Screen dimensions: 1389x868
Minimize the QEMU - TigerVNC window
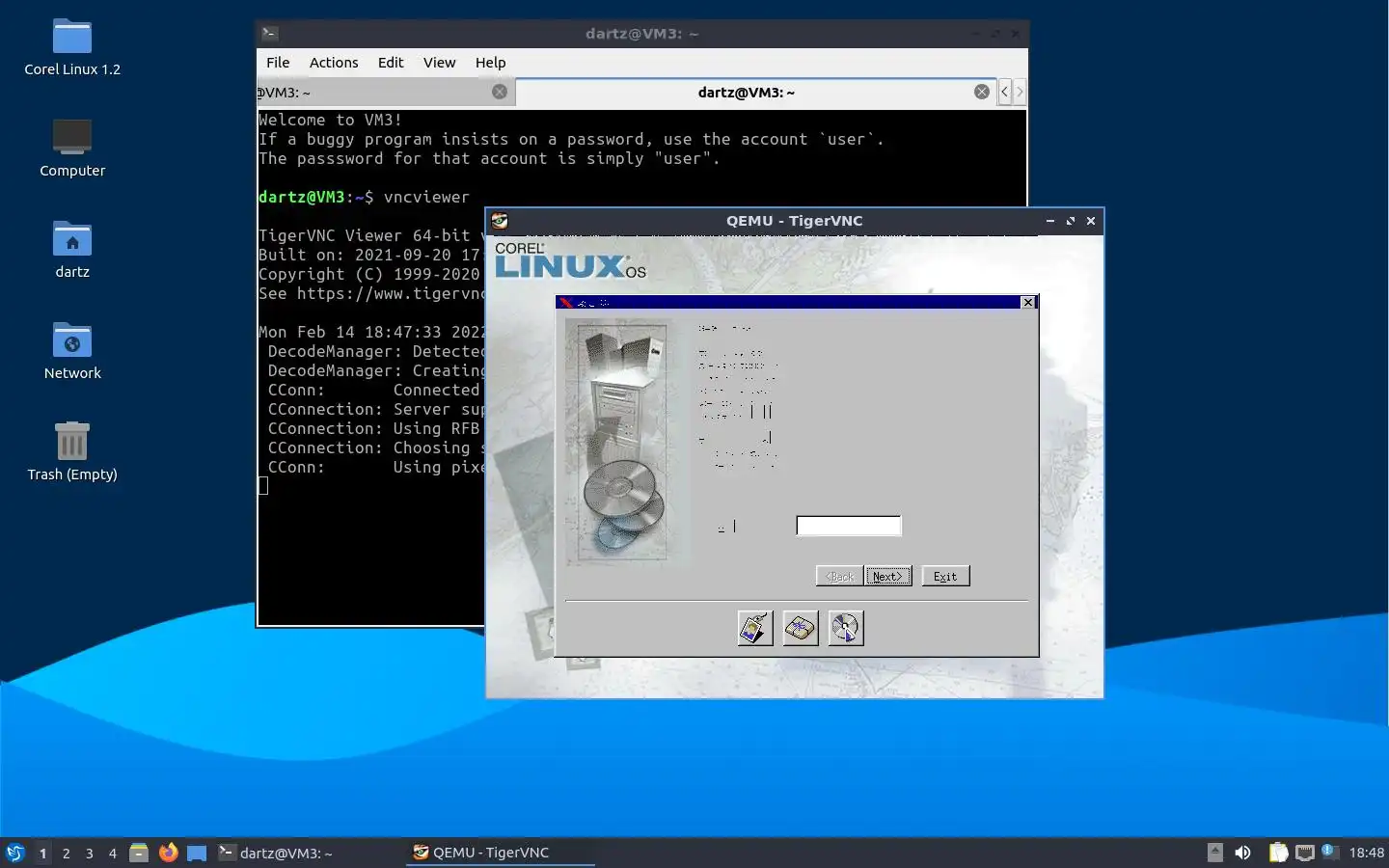tap(1049, 221)
